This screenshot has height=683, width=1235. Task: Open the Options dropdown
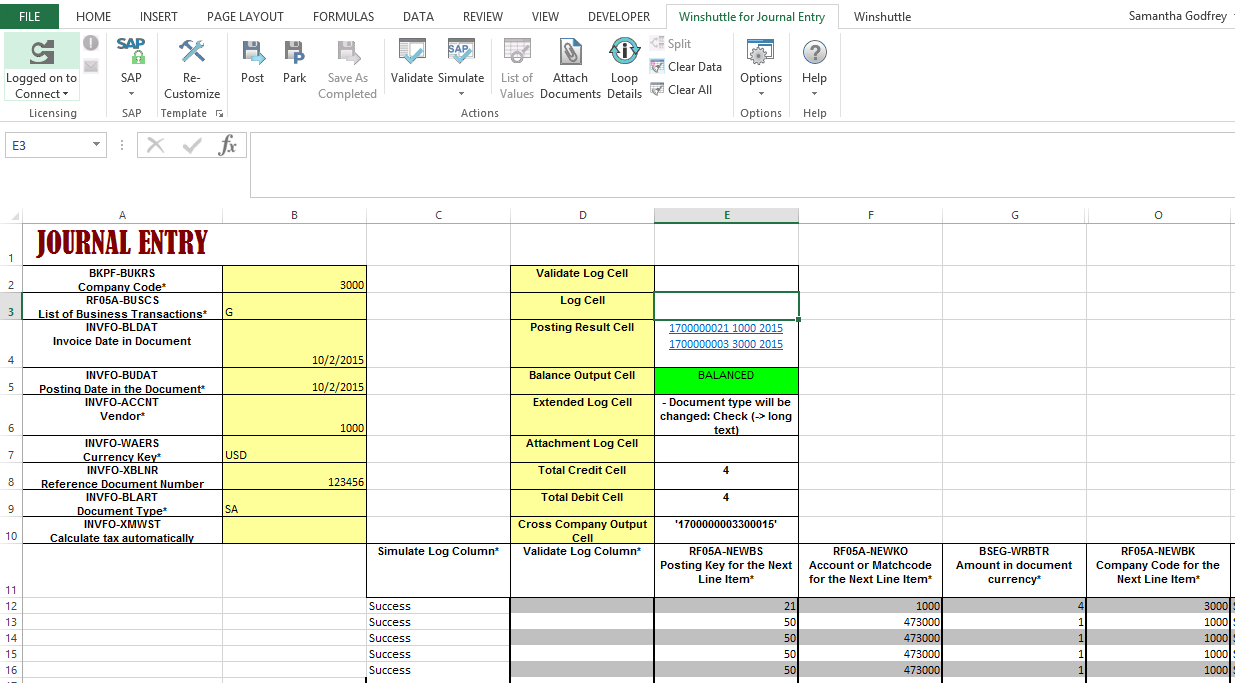(761, 68)
